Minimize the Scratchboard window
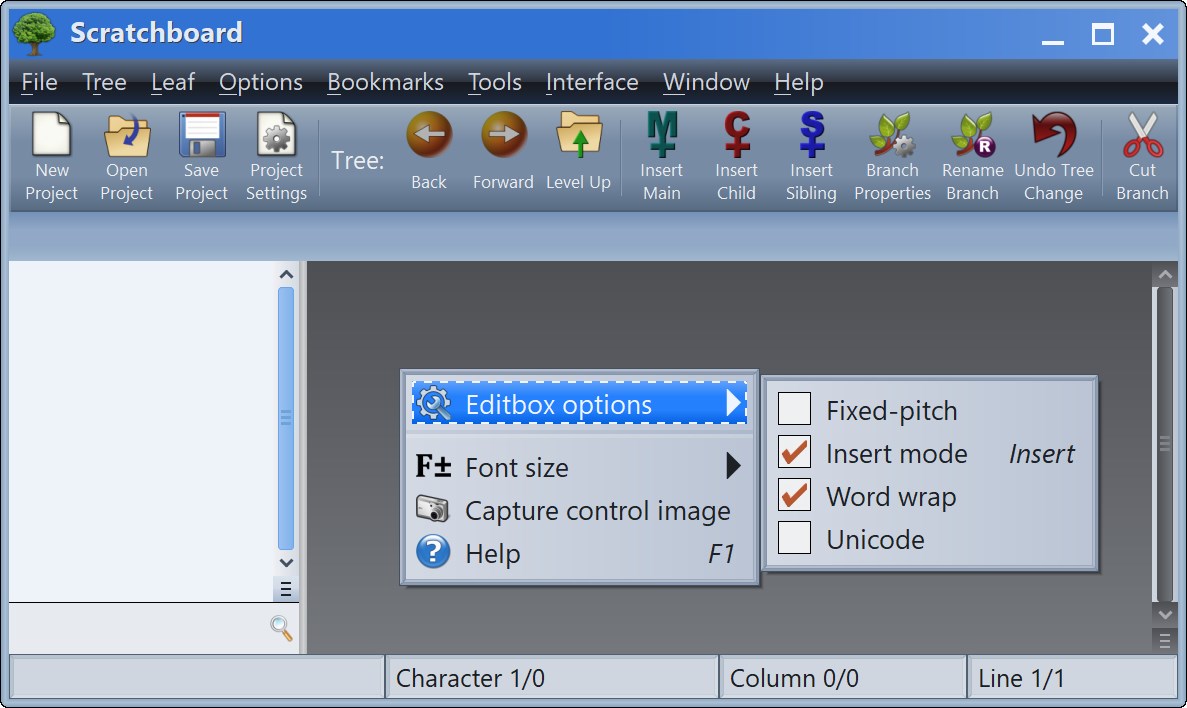1187x708 pixels. point(1052,35)
